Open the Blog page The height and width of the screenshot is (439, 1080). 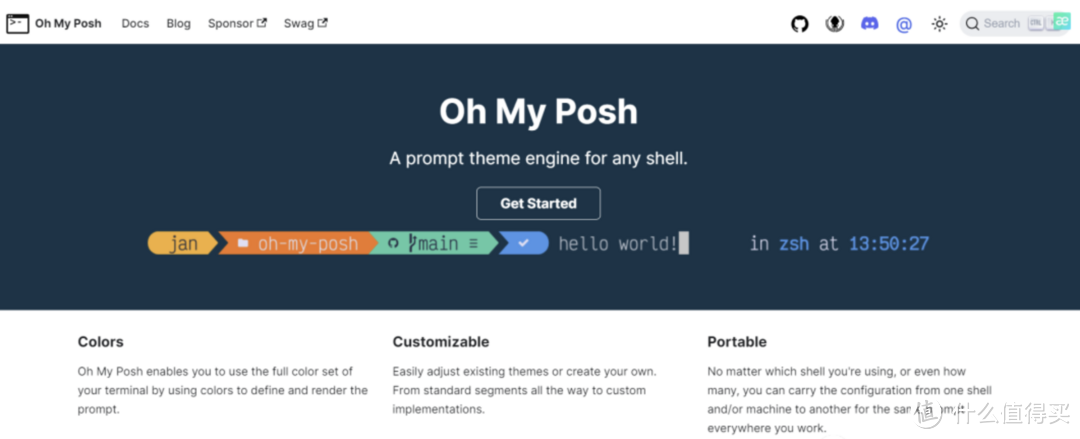click(x=178, y=23)
